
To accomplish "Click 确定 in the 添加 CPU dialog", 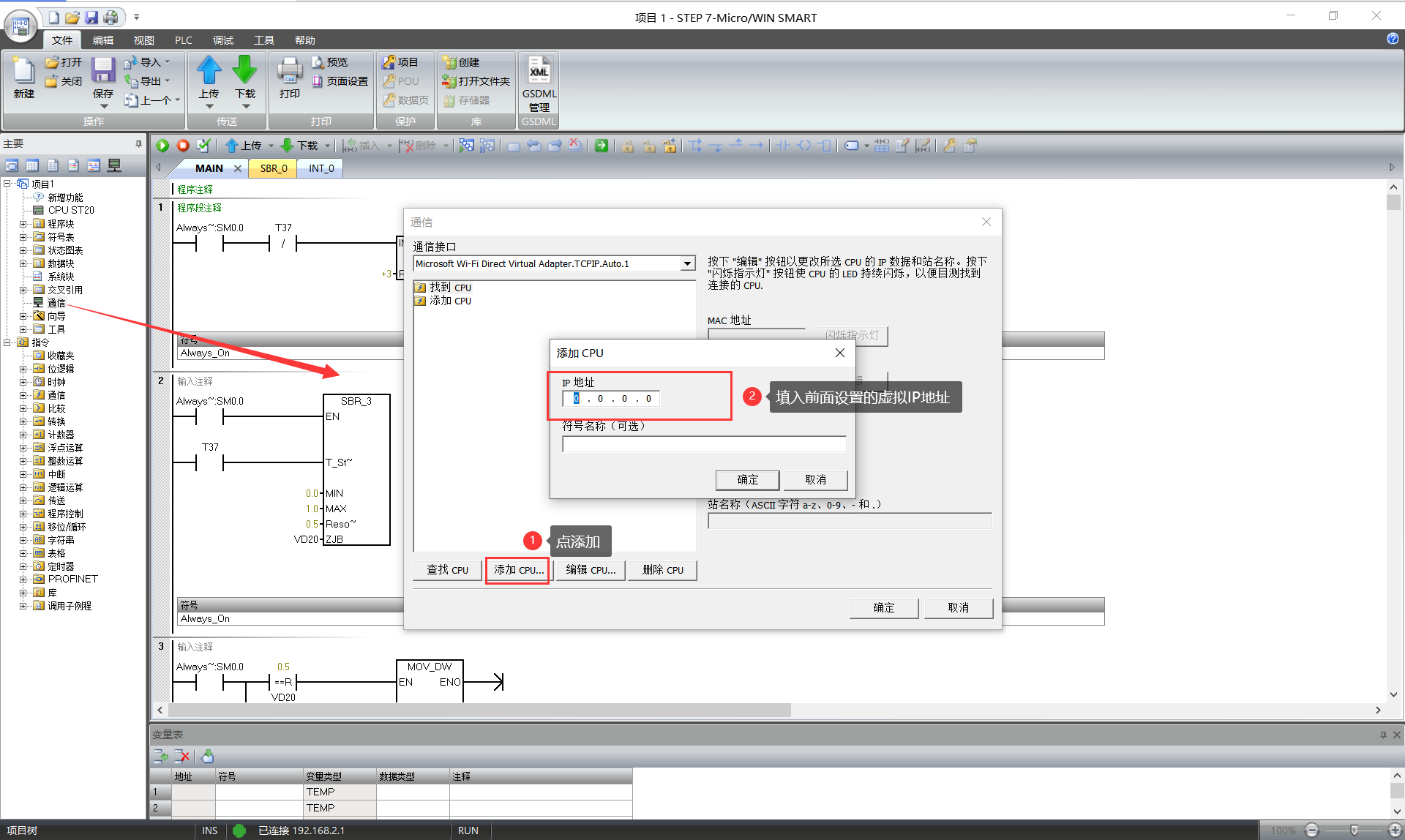I will [x=747, y=480].
